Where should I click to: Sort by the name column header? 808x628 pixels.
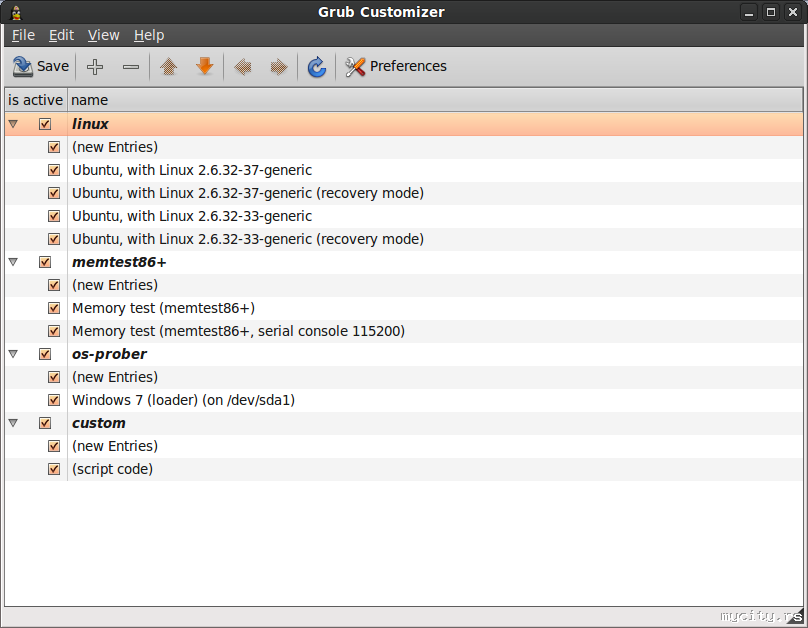(x=90, y=100)
